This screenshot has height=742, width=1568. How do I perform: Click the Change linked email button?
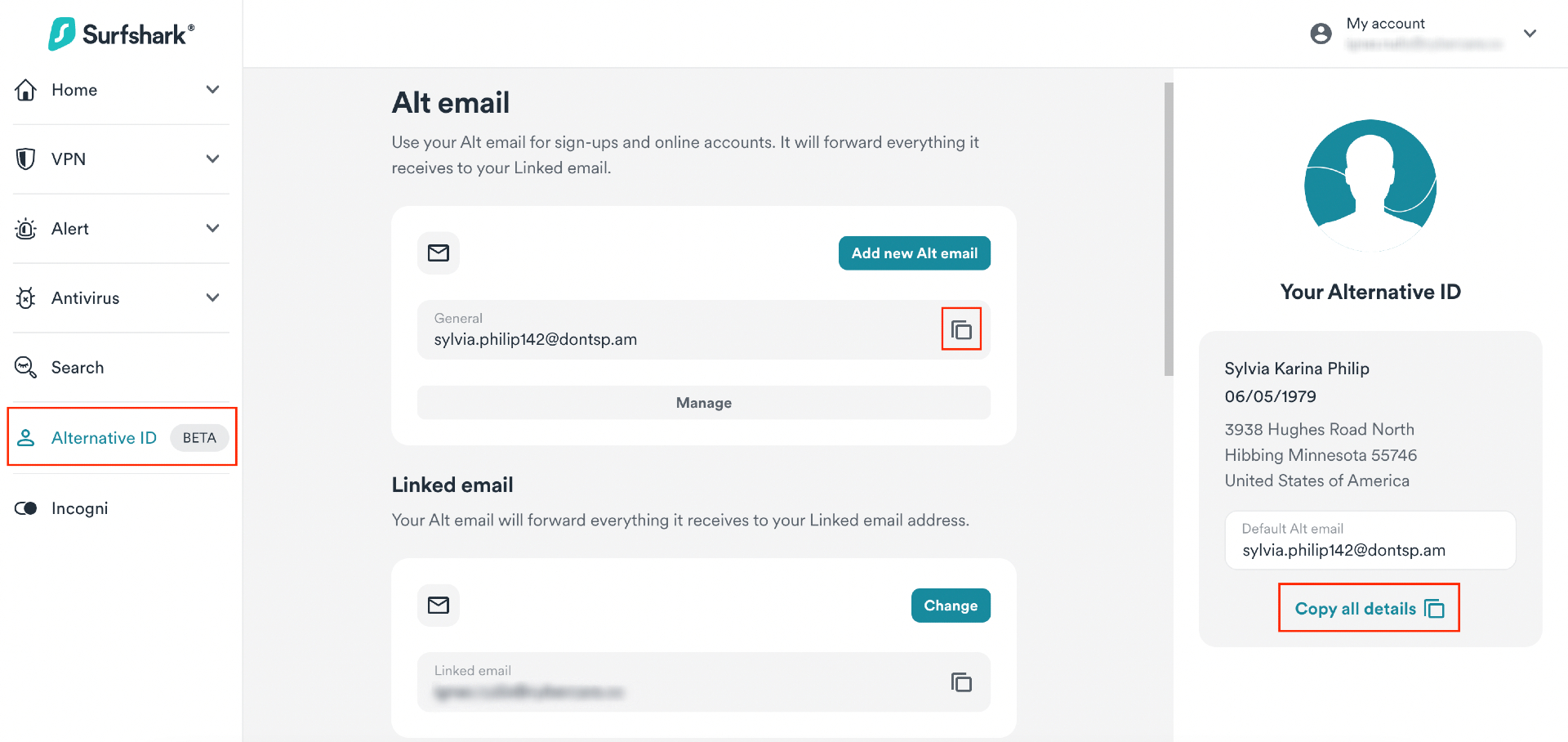tap(950, 606)
